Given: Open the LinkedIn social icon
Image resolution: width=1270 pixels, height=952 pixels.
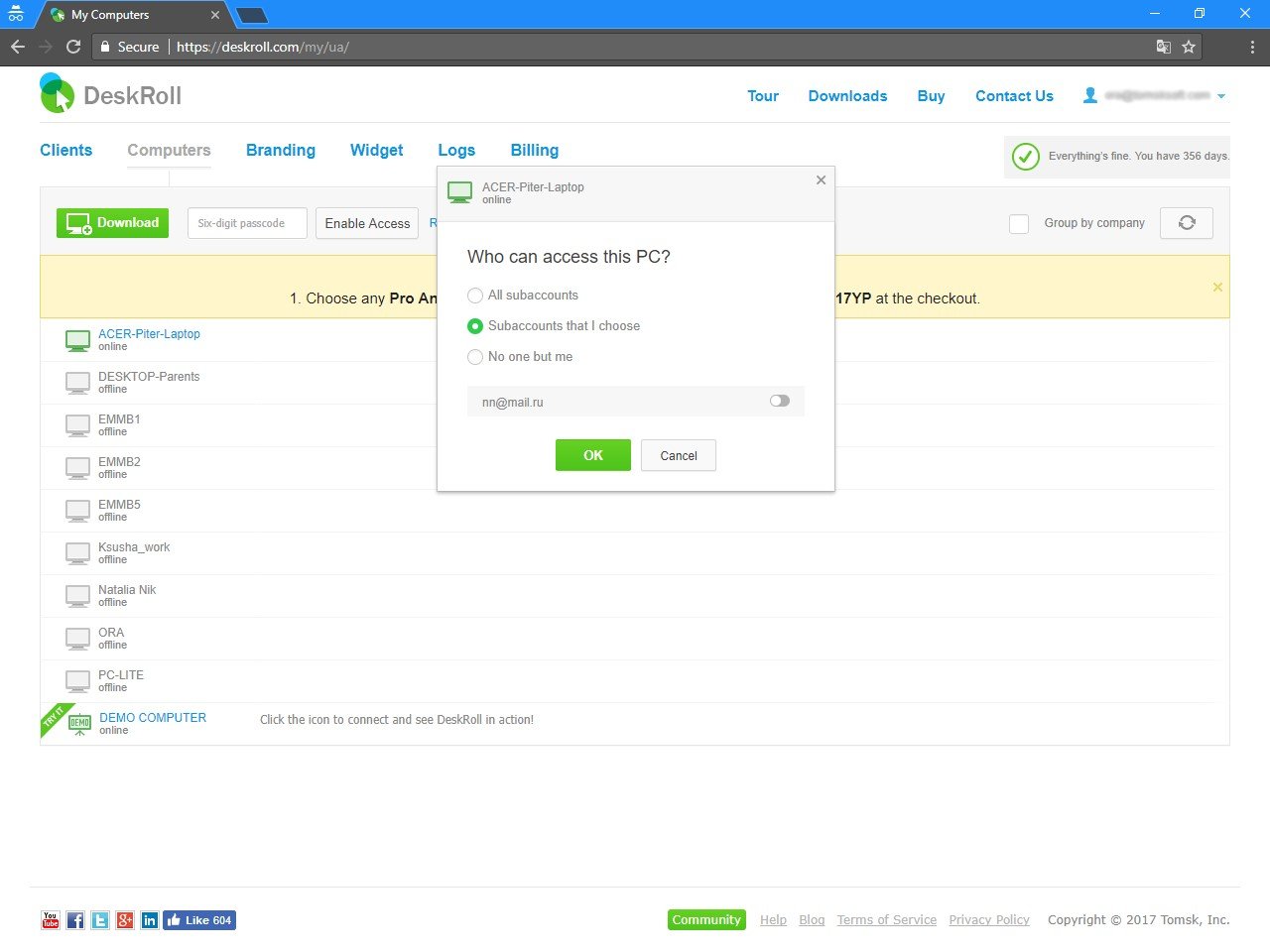Looking at the screenshot, I should coord(150,920).
